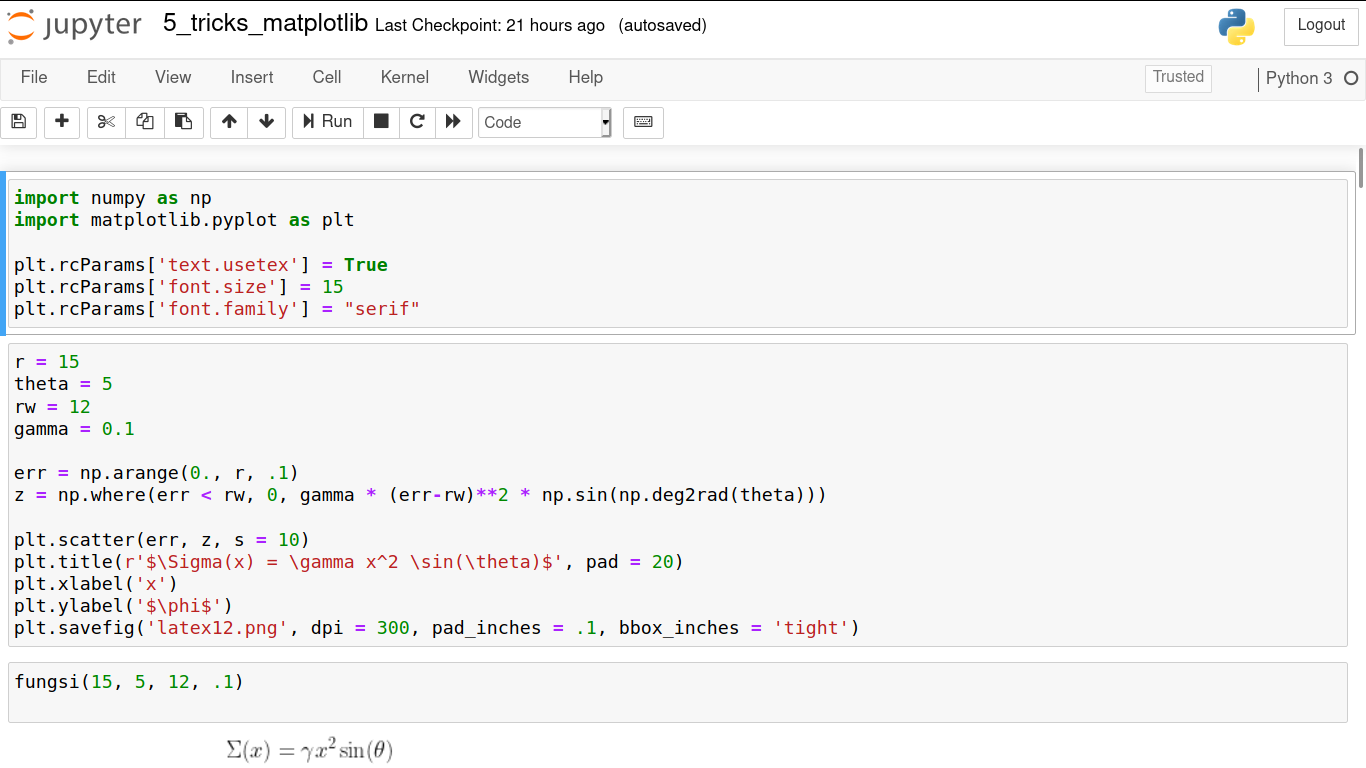Click the save and checkpoint icon

point(18,122)
